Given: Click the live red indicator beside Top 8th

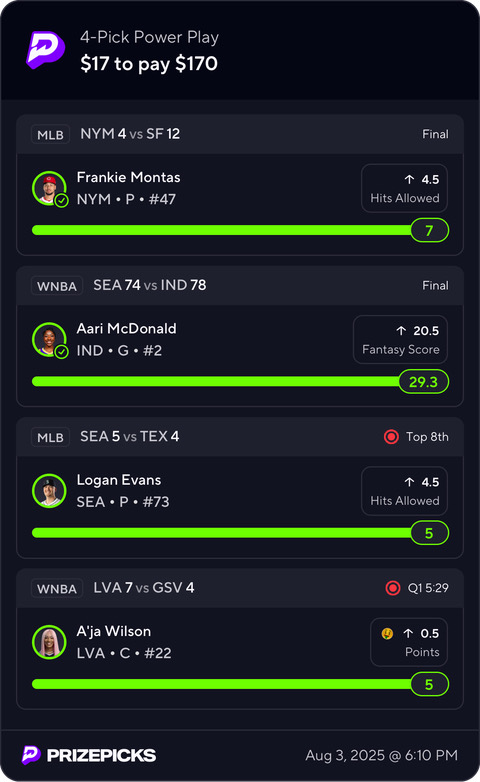Looking at the screenshot, I should (391, 437).
